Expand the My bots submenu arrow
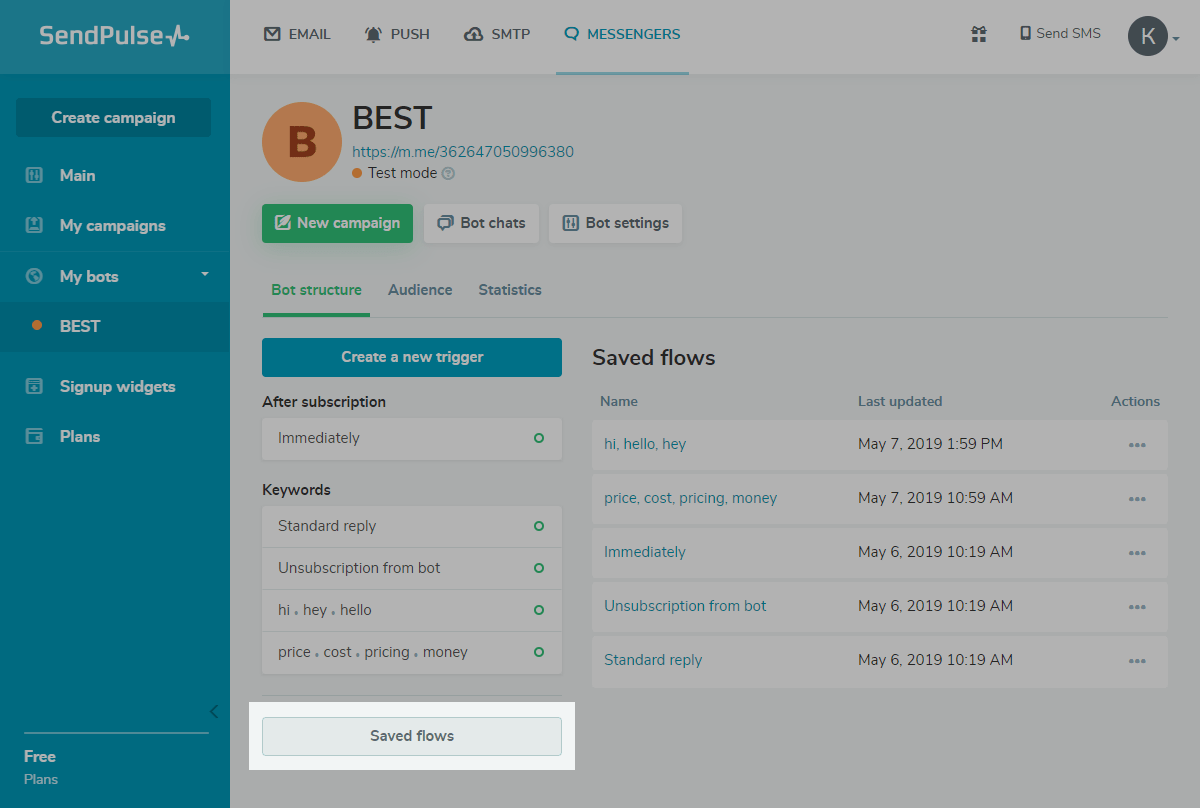The image size is (1200, 808). click(x=205, y=274)
